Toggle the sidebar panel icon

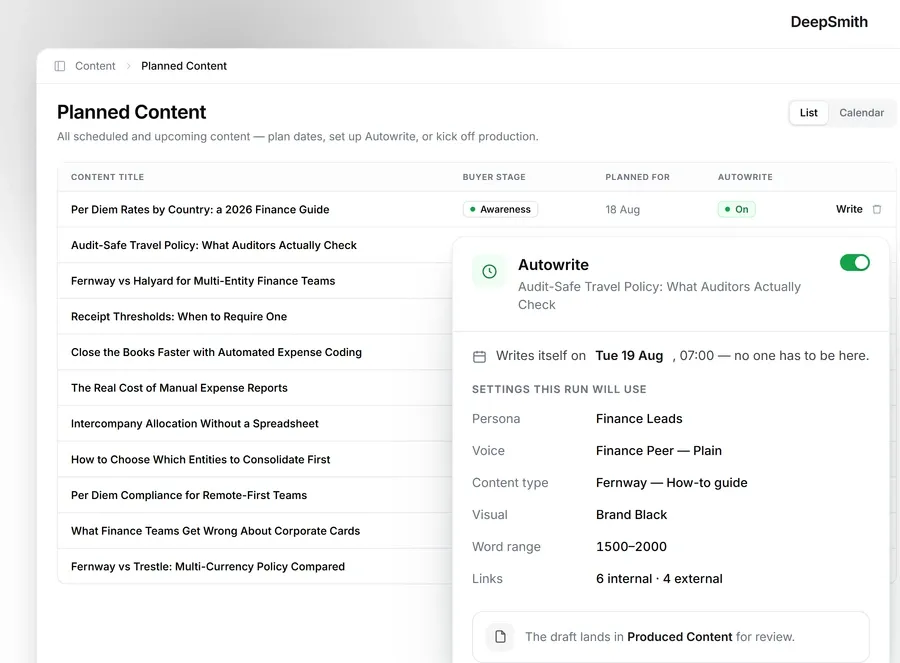[60, 66]
